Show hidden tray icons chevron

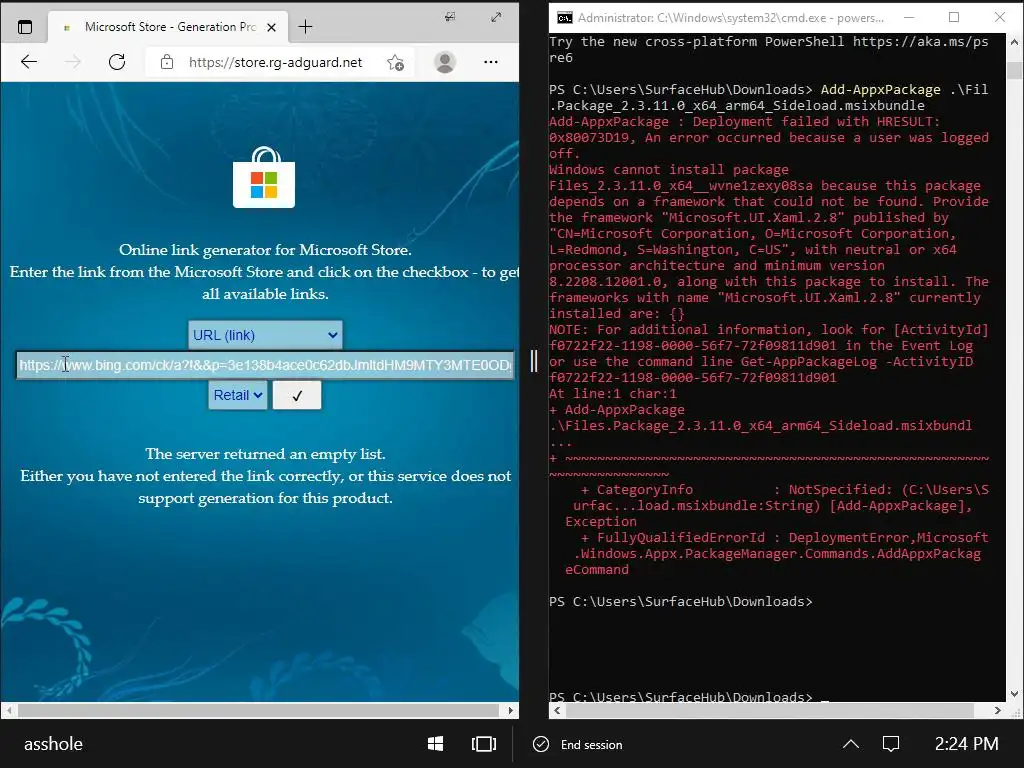pos(851,744)
